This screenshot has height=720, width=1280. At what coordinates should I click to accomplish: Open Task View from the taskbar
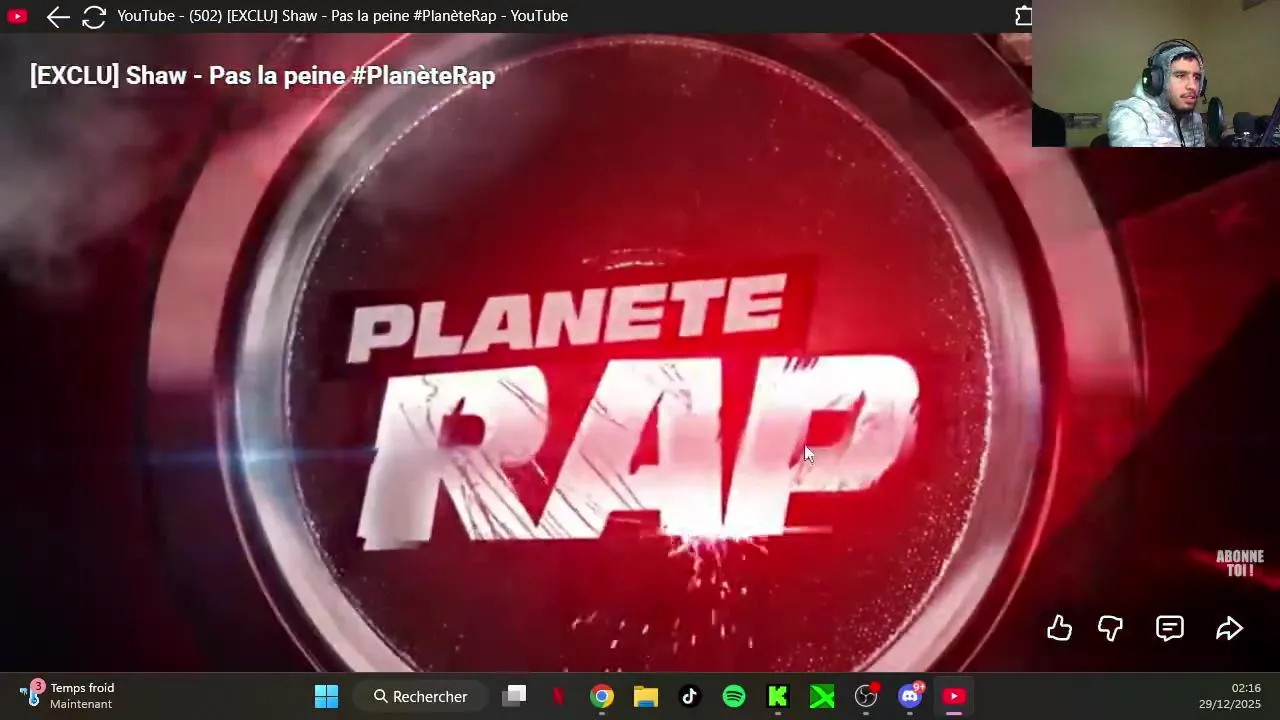click(514, 696)
